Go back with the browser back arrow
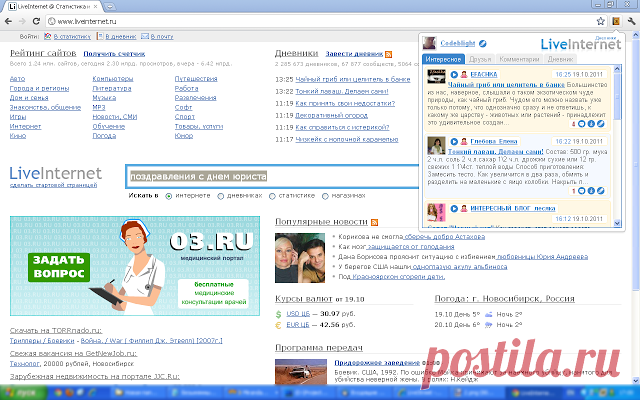640x400 pixels. point(8,21)
